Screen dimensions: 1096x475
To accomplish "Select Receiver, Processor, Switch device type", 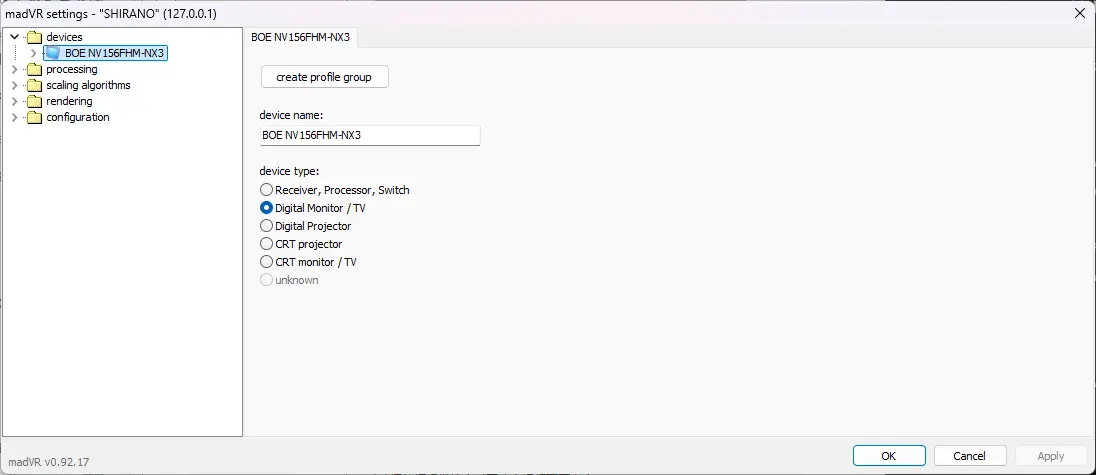I will click(266, 190).
